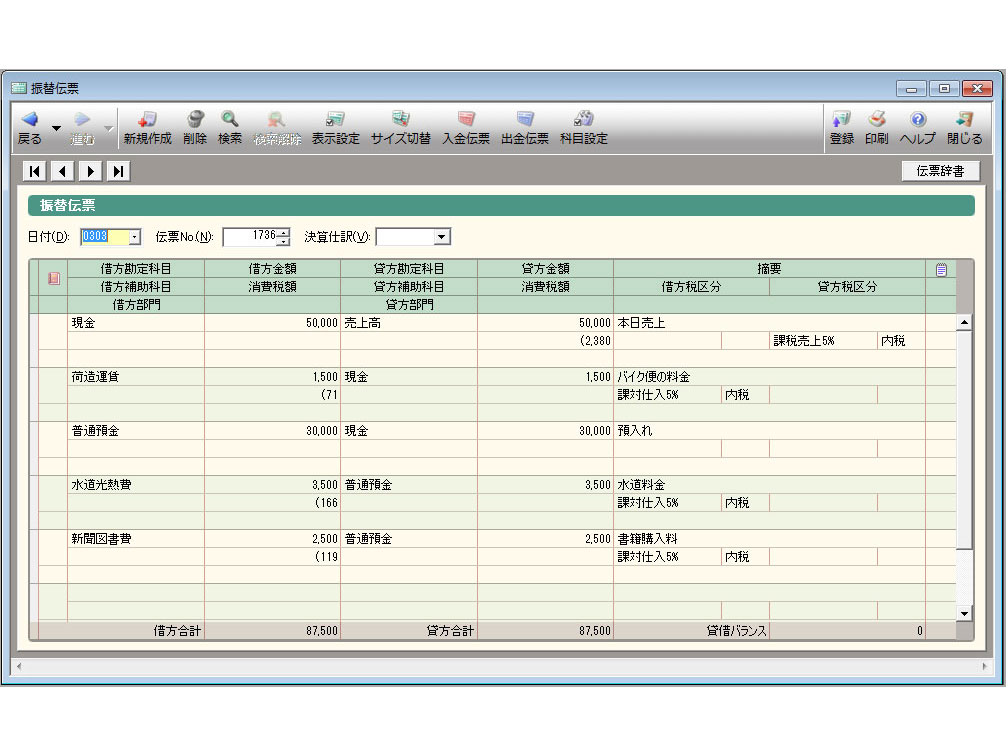Expand the 戻る history dropdown arrow

[56, 129]
